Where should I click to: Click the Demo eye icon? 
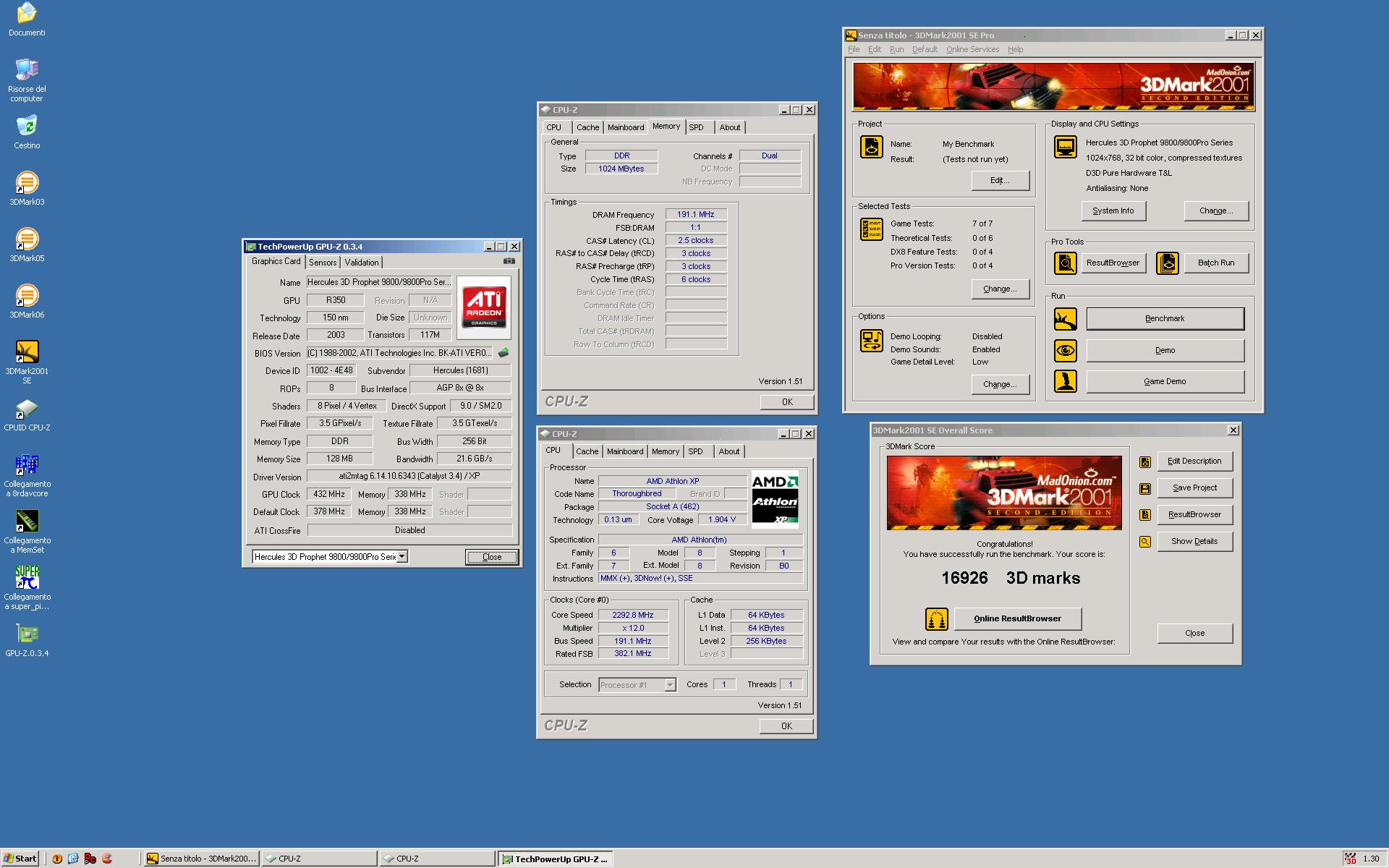1065,351
